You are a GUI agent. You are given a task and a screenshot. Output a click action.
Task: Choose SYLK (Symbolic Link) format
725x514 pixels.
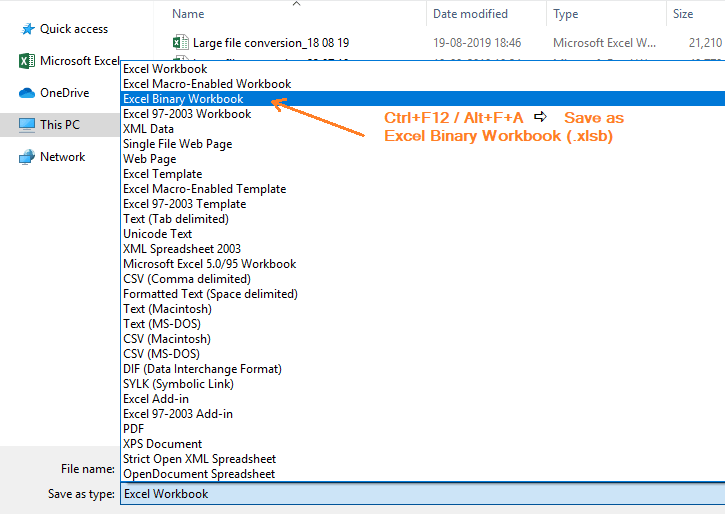[x=423, y=384]
